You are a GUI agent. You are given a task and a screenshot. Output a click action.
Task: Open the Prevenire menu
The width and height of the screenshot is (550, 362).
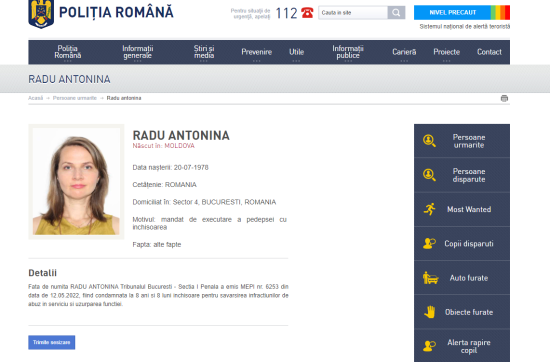(256, 52)
